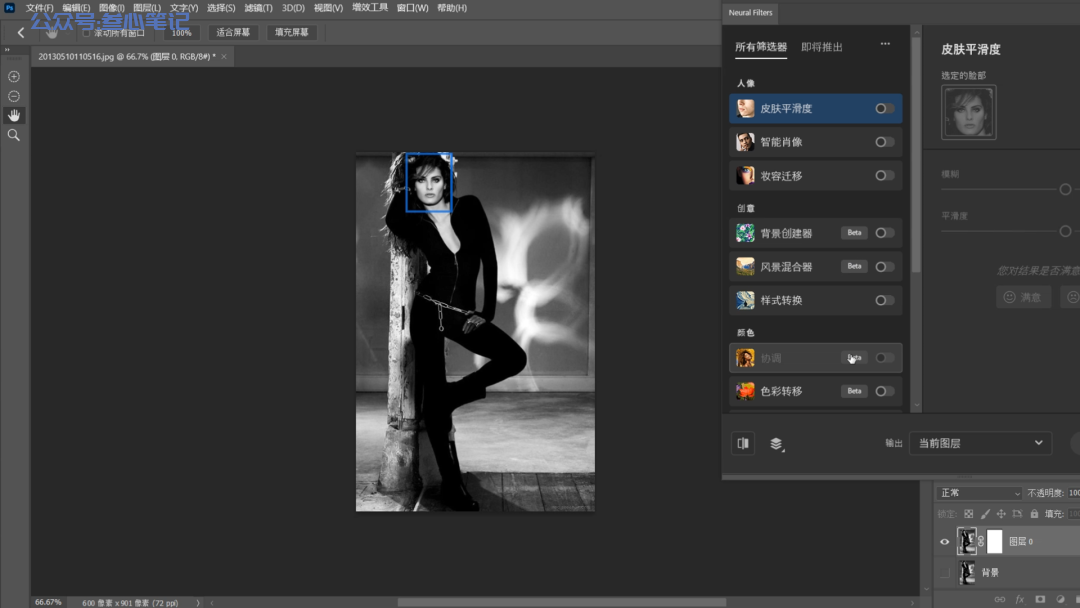The width and height of the screenshot is (1080, 608).
Task: Enable the 背景创建器 filter switch
Action: click(884, 233)
